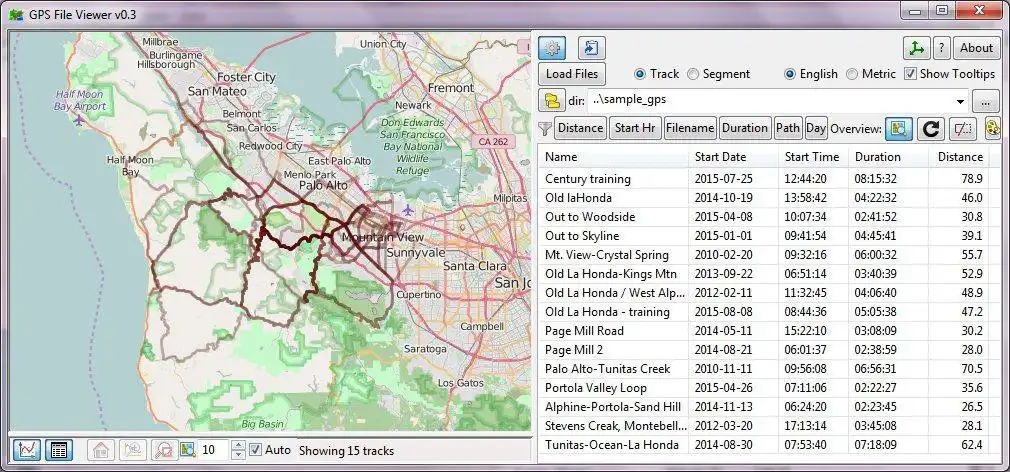
Task: Click the GPS File Viewer title bar icon
Action: tap(15, 15)
